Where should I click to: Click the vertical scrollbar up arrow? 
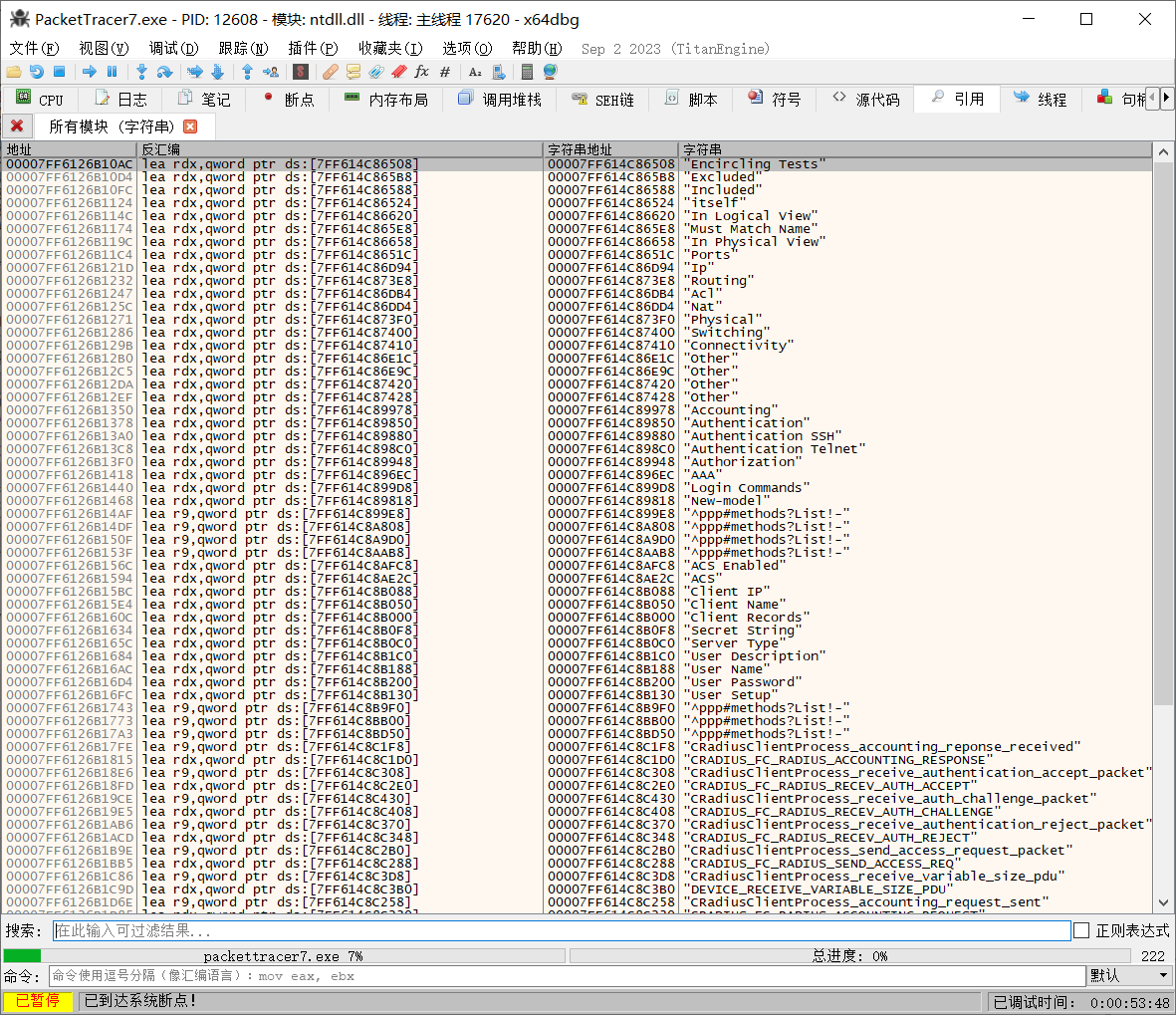[1163, 151]
